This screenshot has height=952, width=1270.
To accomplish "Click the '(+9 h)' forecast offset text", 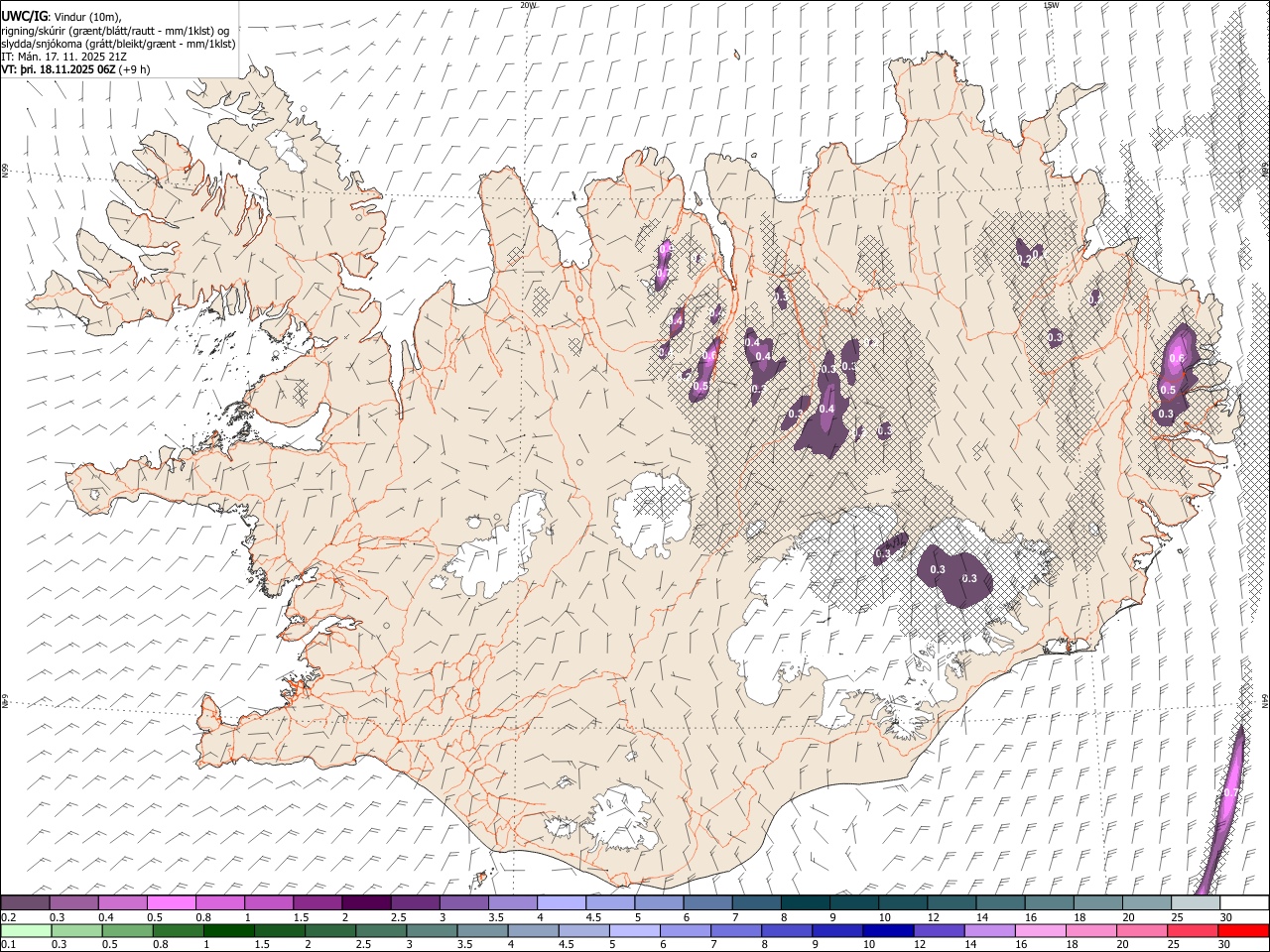I will pos(136,69).
